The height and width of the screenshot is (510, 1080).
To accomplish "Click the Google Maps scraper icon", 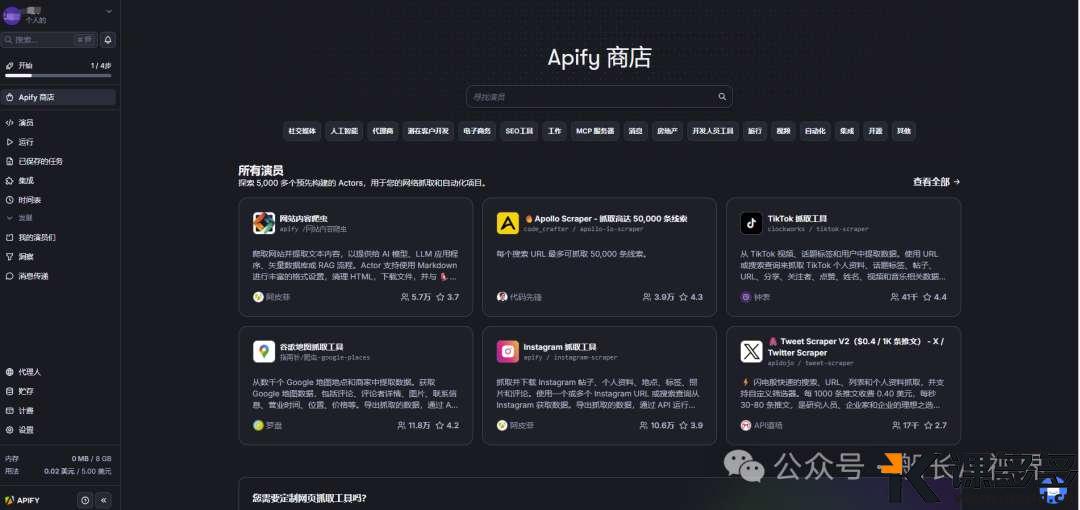I will (264, 351).
